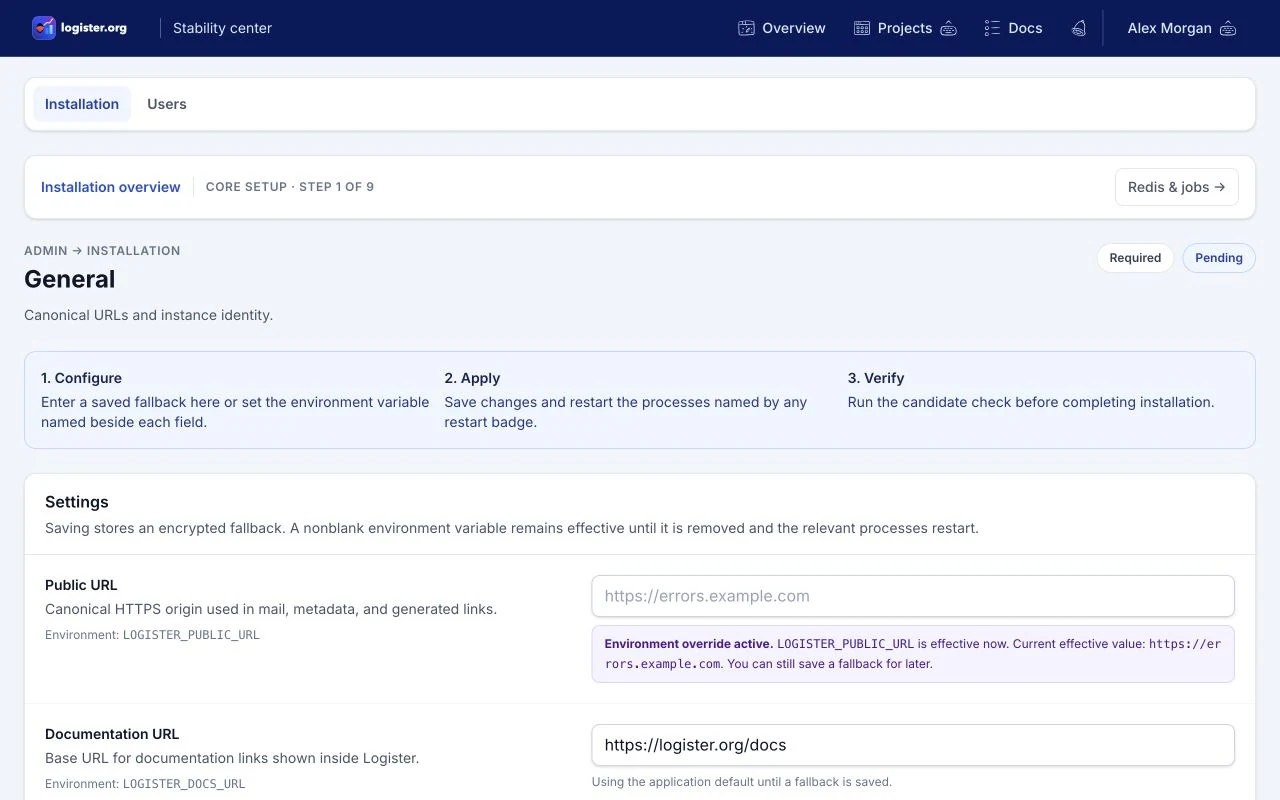Image resolution: width=1280 pixels, height=800 pixels.
Task: Click the '2. Apply' step heading
Action: (x=472, y=378)
